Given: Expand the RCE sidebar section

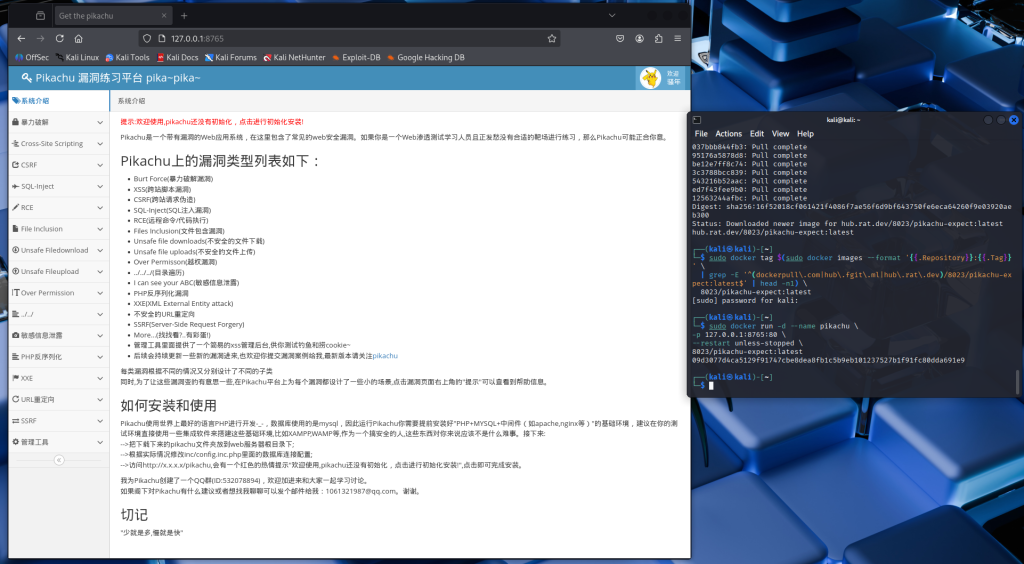Looking at the screenshot, I should (x=55, y=207).
